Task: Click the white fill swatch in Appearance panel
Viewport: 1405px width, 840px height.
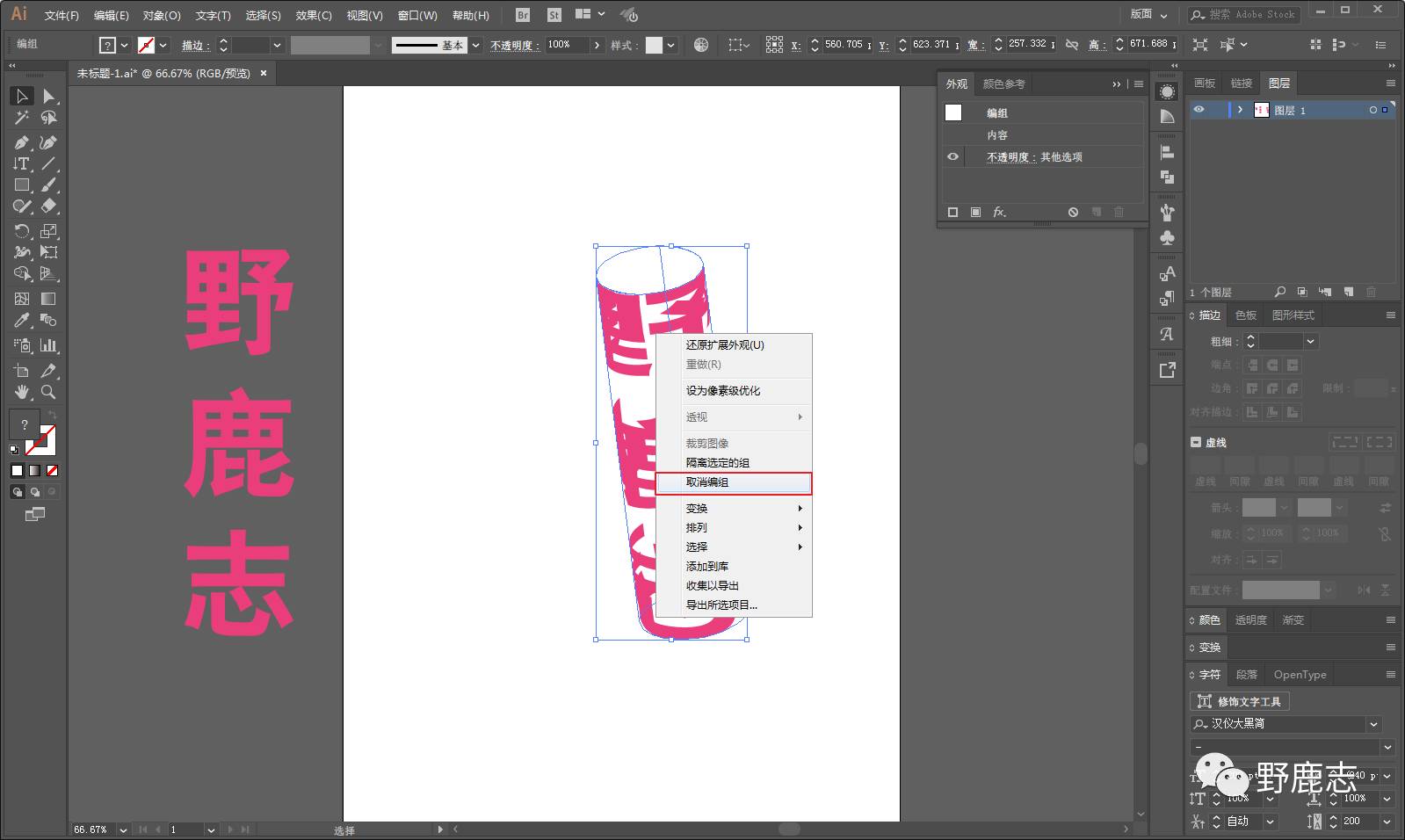Action: coord(953,112)
